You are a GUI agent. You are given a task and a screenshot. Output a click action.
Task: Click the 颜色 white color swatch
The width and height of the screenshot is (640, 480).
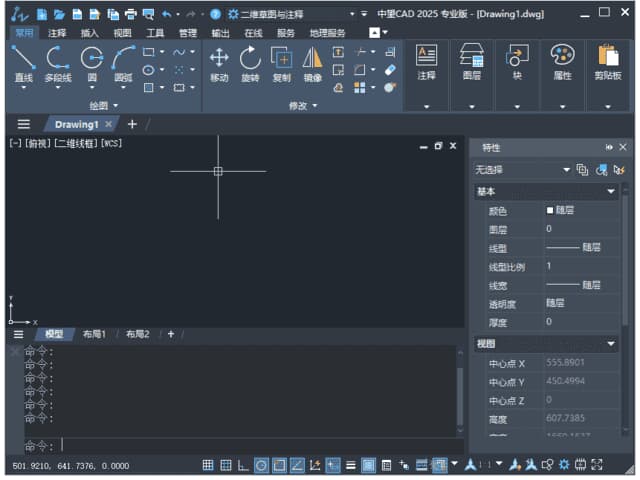[x=549, y=211]
